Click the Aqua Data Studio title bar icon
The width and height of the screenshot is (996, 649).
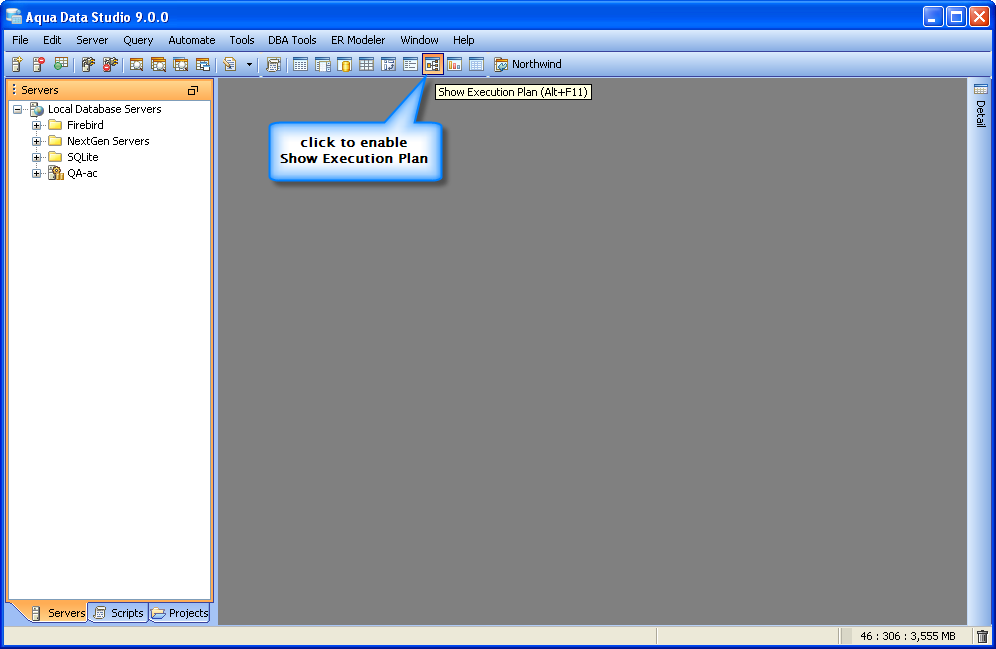click(x=13, y=17)
